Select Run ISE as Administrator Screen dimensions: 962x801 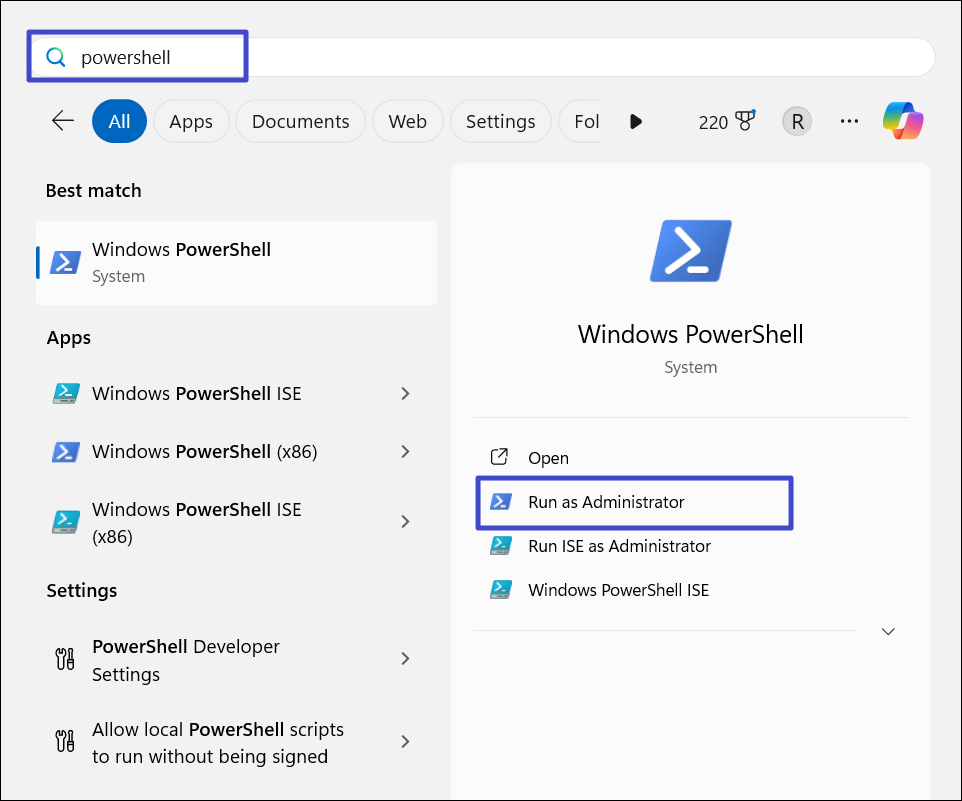[619, 546]
